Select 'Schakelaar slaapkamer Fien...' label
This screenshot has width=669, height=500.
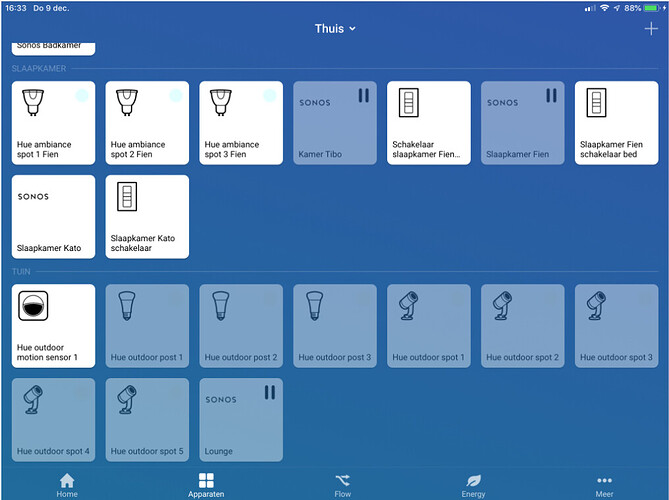tap(426, 149)
